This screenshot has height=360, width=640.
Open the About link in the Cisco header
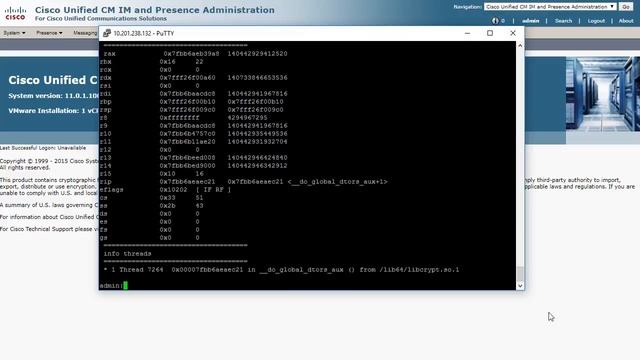click(x=626, y=21)
